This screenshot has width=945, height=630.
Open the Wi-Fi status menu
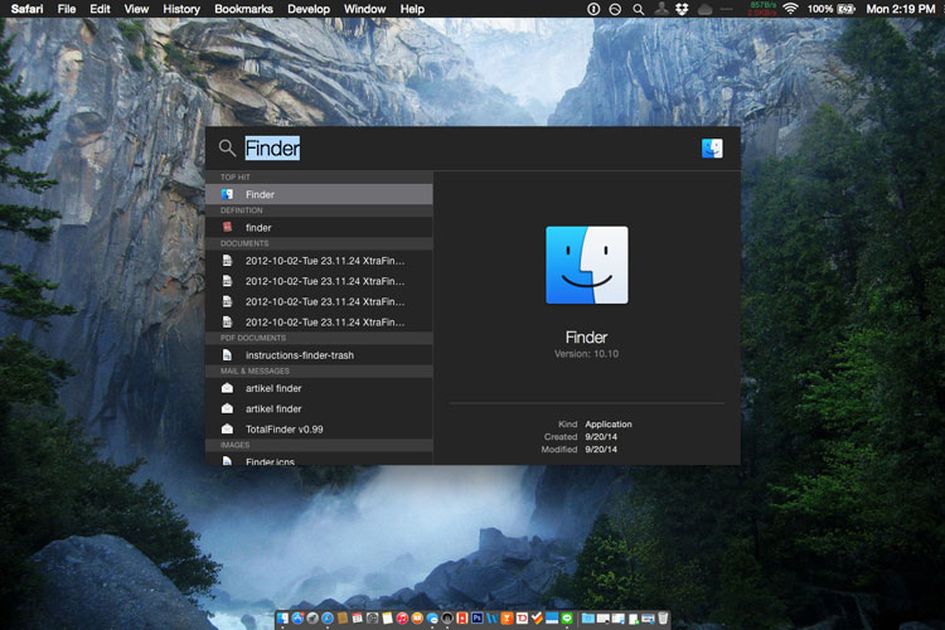click(790, 8)
